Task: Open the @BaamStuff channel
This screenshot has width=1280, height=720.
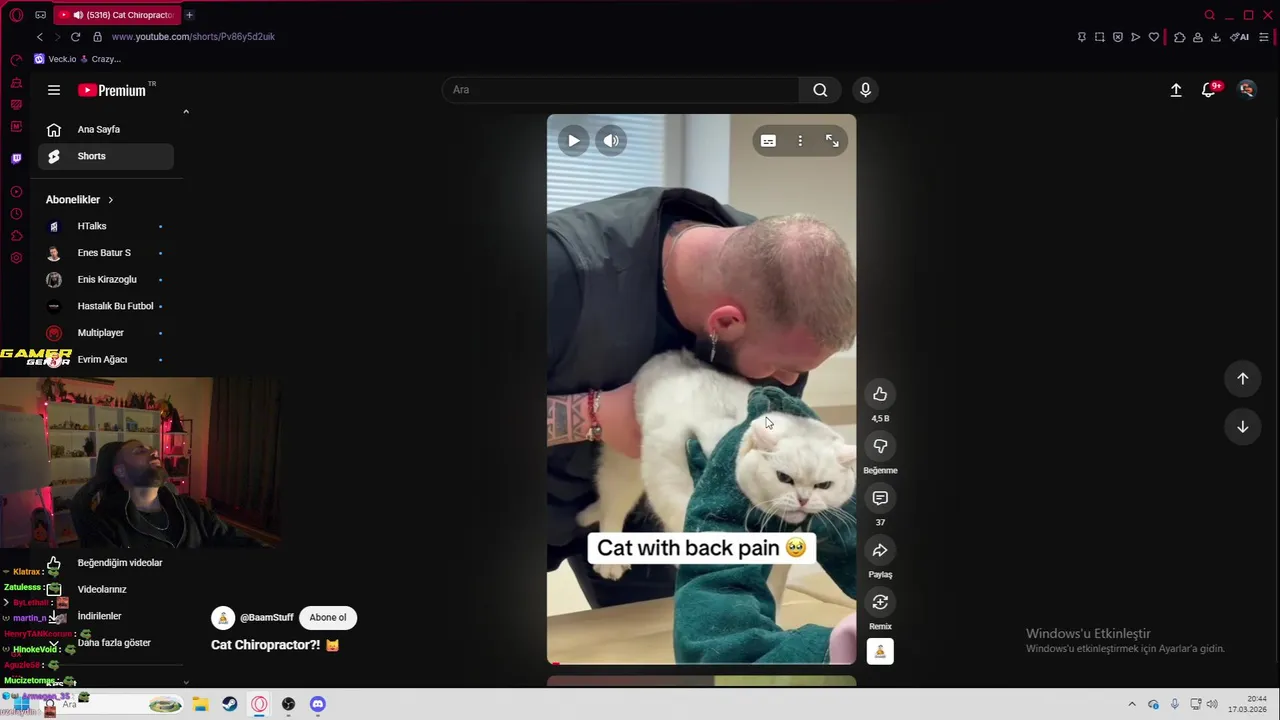Action: coord(267,618)
